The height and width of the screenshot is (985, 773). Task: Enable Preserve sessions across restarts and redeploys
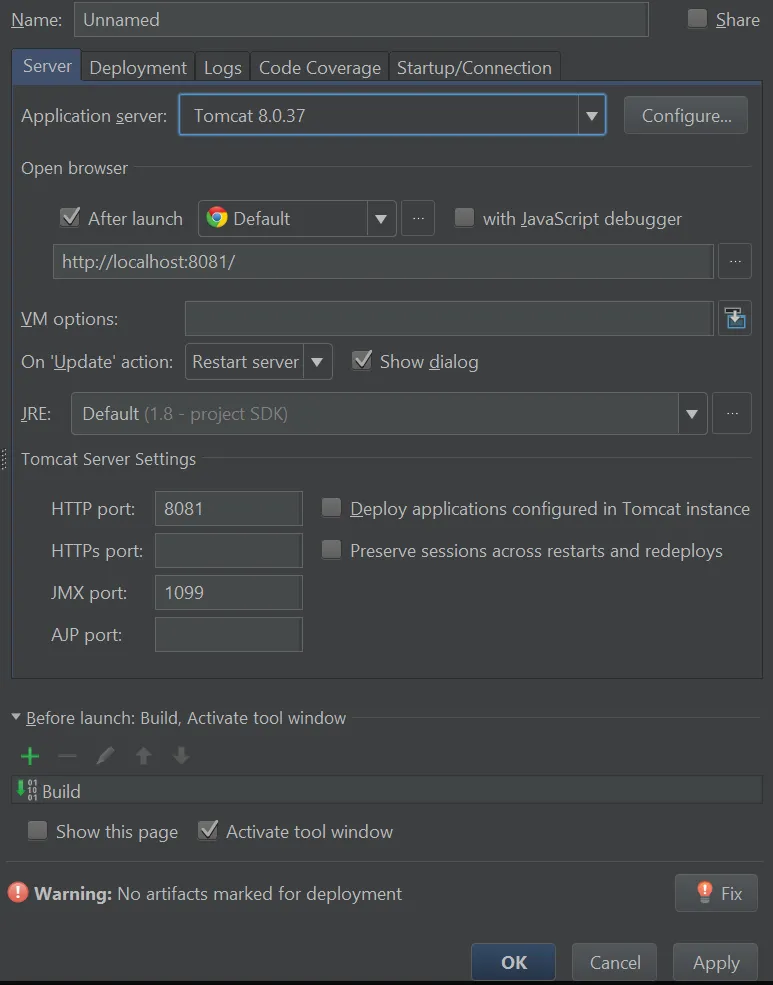(x=332, y=550)
